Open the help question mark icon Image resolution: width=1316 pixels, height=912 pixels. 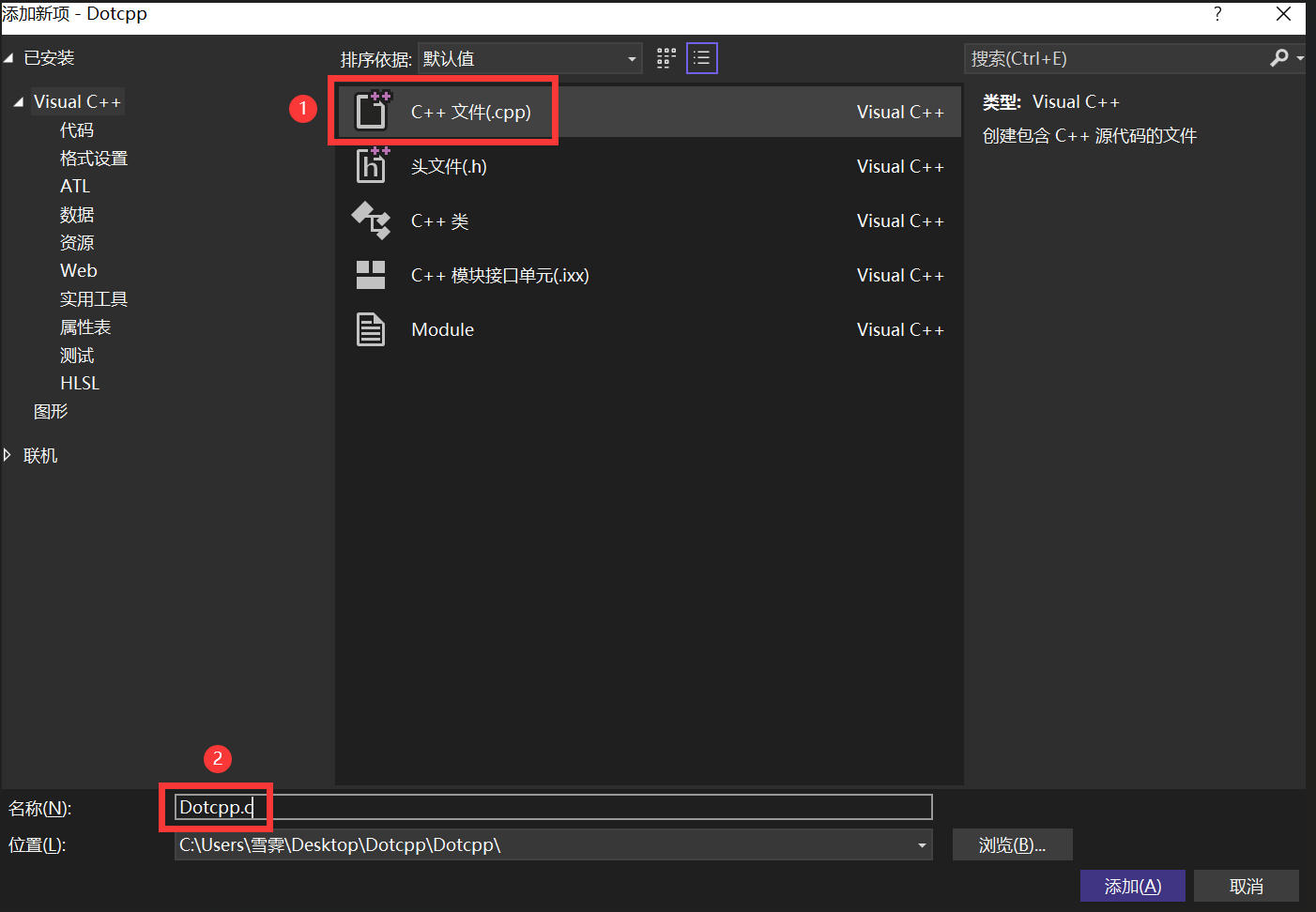click(x=1217, y=14)
